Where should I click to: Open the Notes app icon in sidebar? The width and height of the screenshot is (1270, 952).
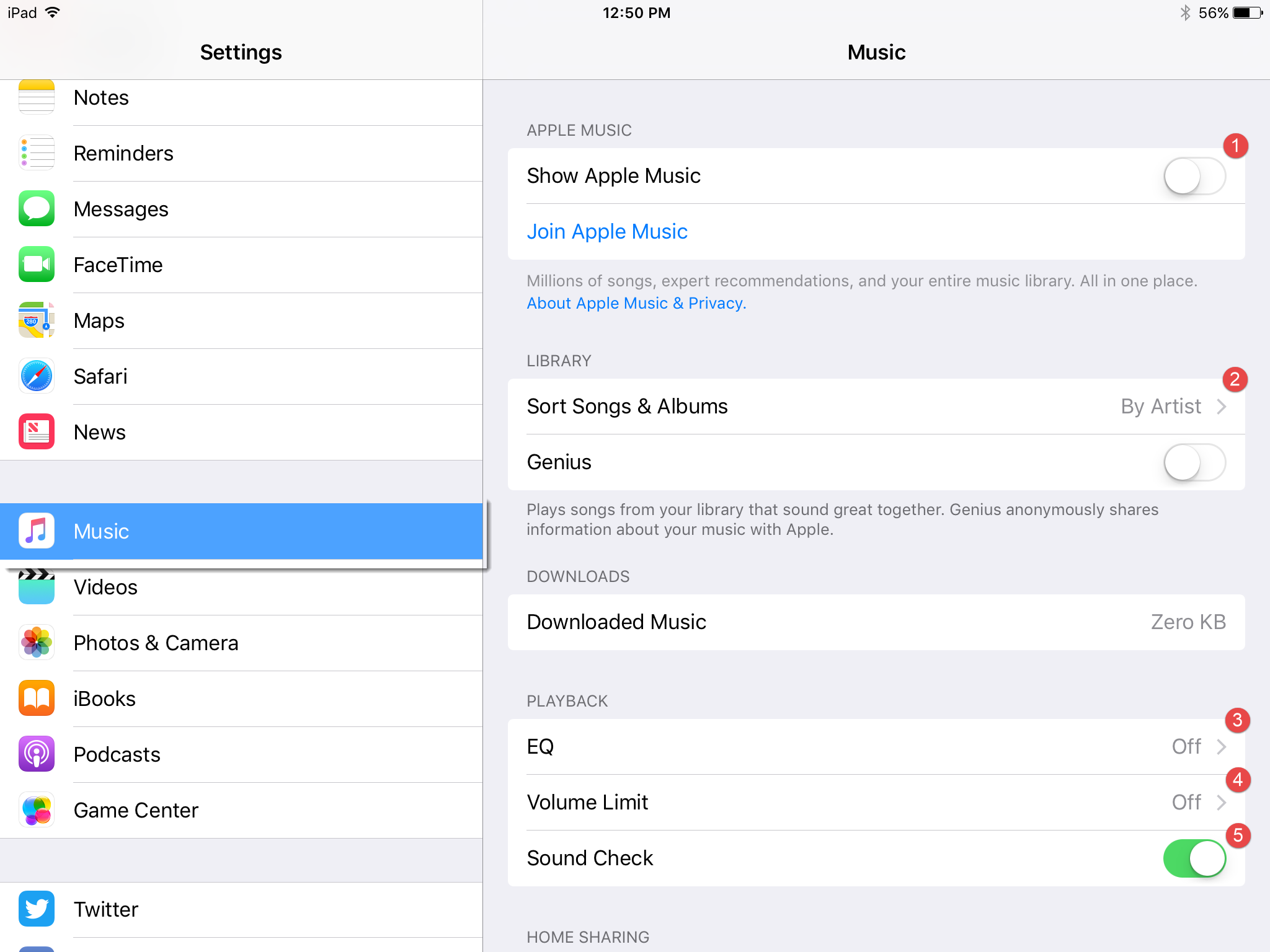click(x=36, y=97)
